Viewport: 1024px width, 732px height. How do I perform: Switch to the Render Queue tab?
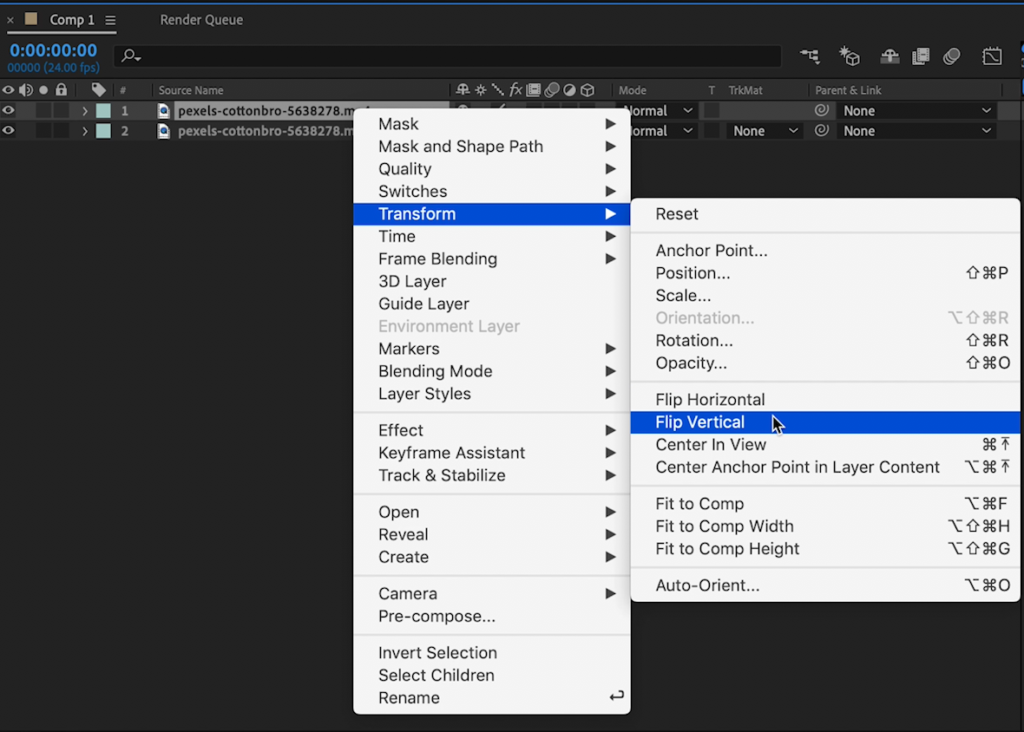pos(201,20)
